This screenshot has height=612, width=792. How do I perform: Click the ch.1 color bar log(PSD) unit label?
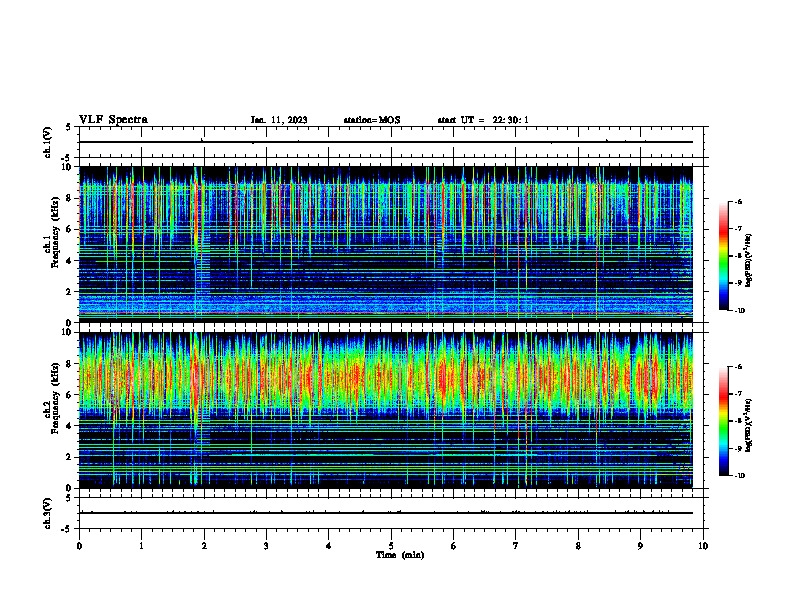click(x=749, y=261)
